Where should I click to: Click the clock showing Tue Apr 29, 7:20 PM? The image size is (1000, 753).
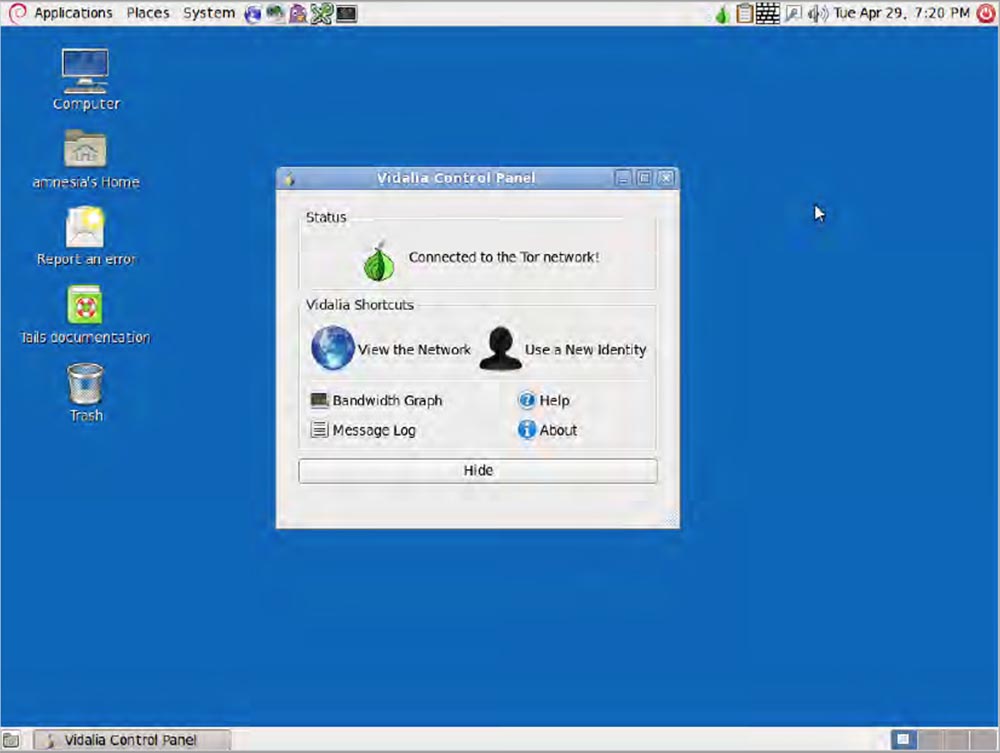(901, 13)
